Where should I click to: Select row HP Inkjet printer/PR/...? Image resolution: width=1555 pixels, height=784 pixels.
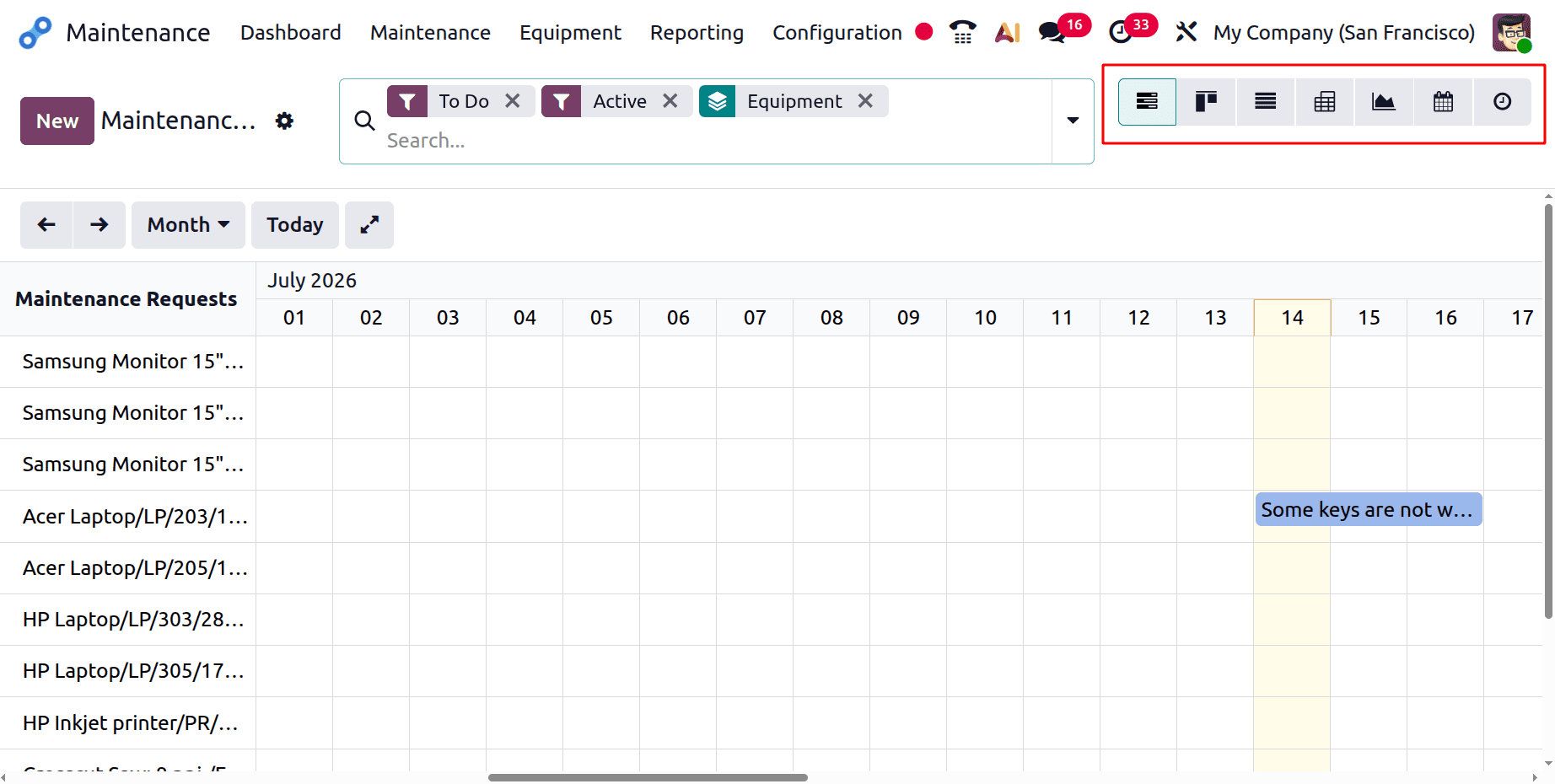(x=128, y=723)
